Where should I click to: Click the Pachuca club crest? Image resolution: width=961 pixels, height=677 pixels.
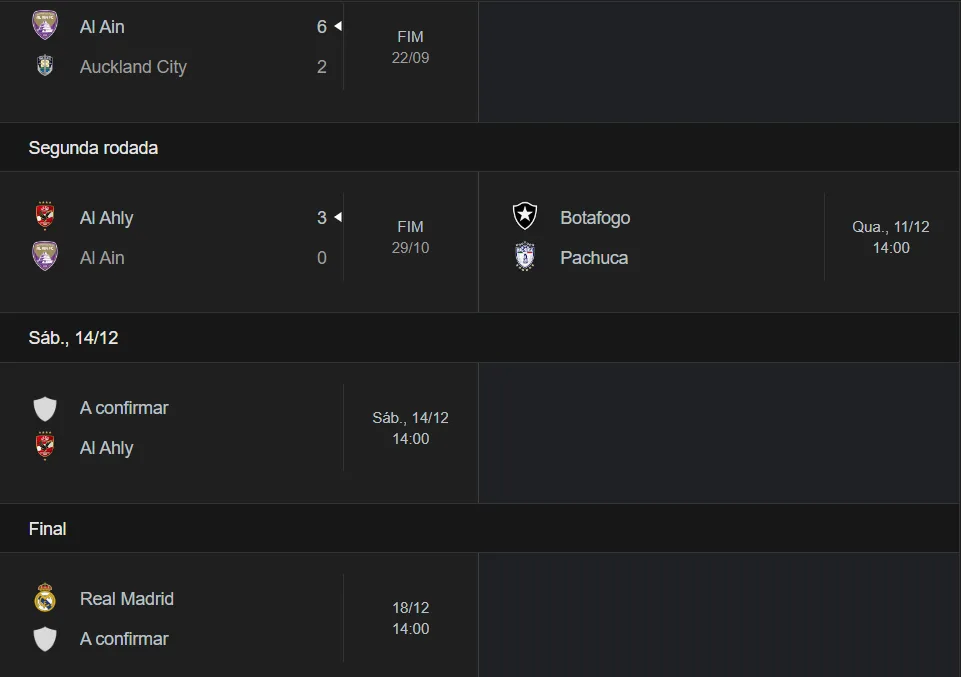tap(525, 257)
